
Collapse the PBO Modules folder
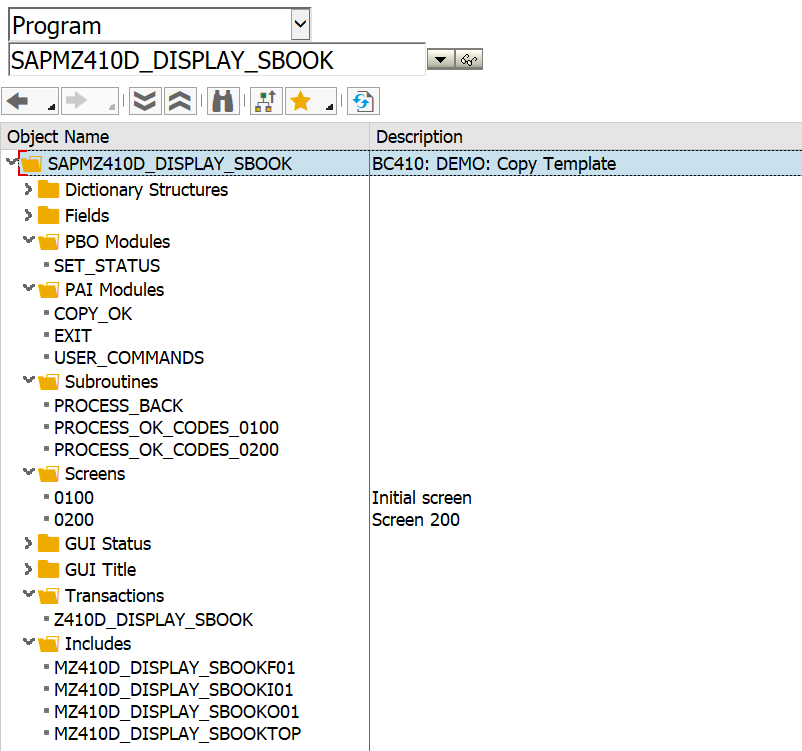[29, 239]
